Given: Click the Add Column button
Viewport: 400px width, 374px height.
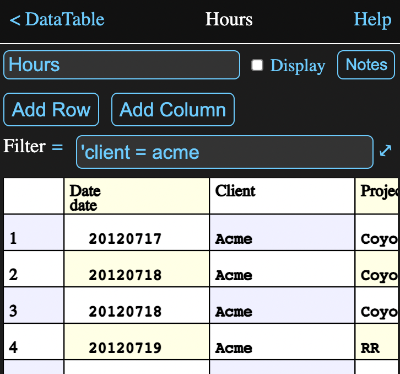Looking at the screenshot, I should click(x=173, y=110).
